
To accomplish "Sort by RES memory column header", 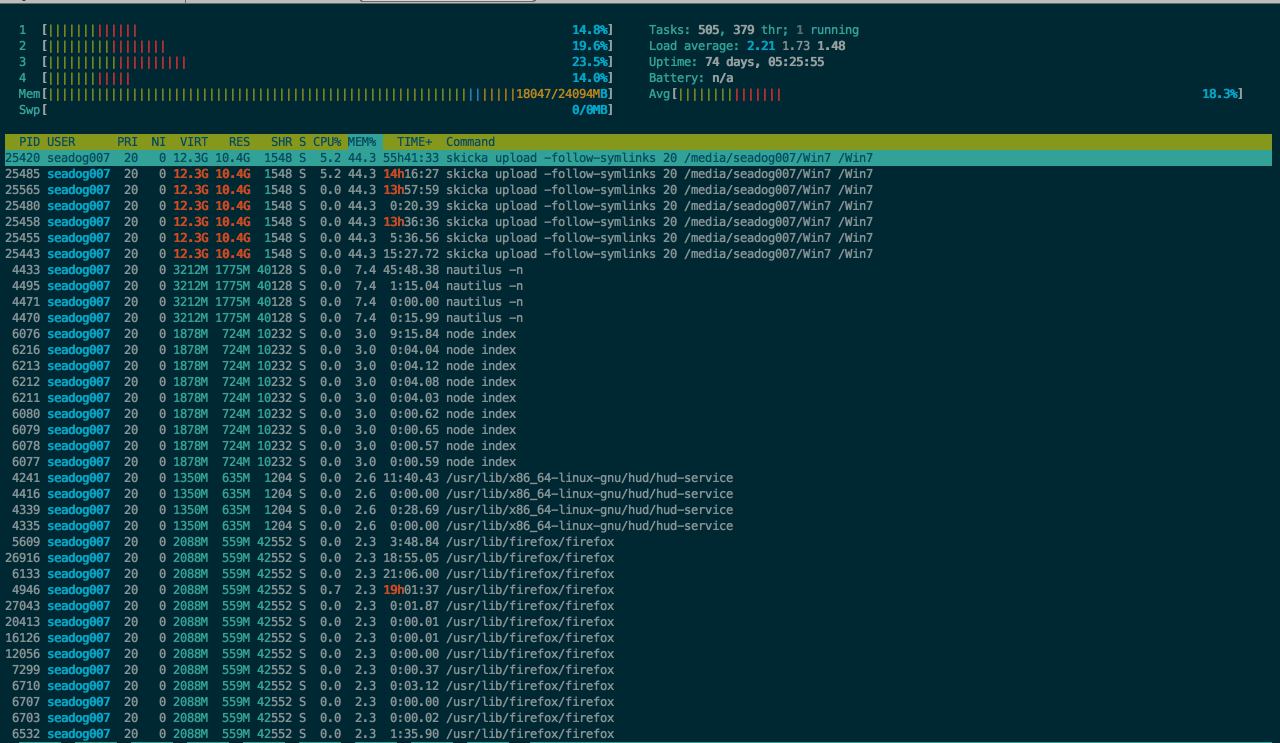I will [x=239, y=142].
